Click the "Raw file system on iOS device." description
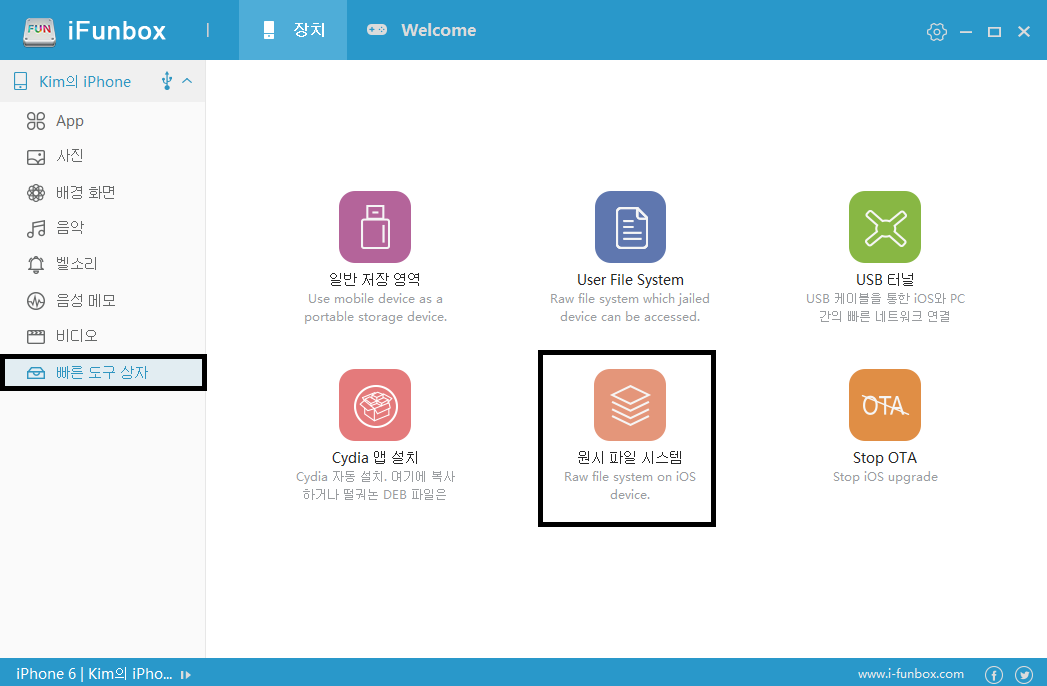The width and height of the screenshot is (1047, 686). tap(630, 486)
